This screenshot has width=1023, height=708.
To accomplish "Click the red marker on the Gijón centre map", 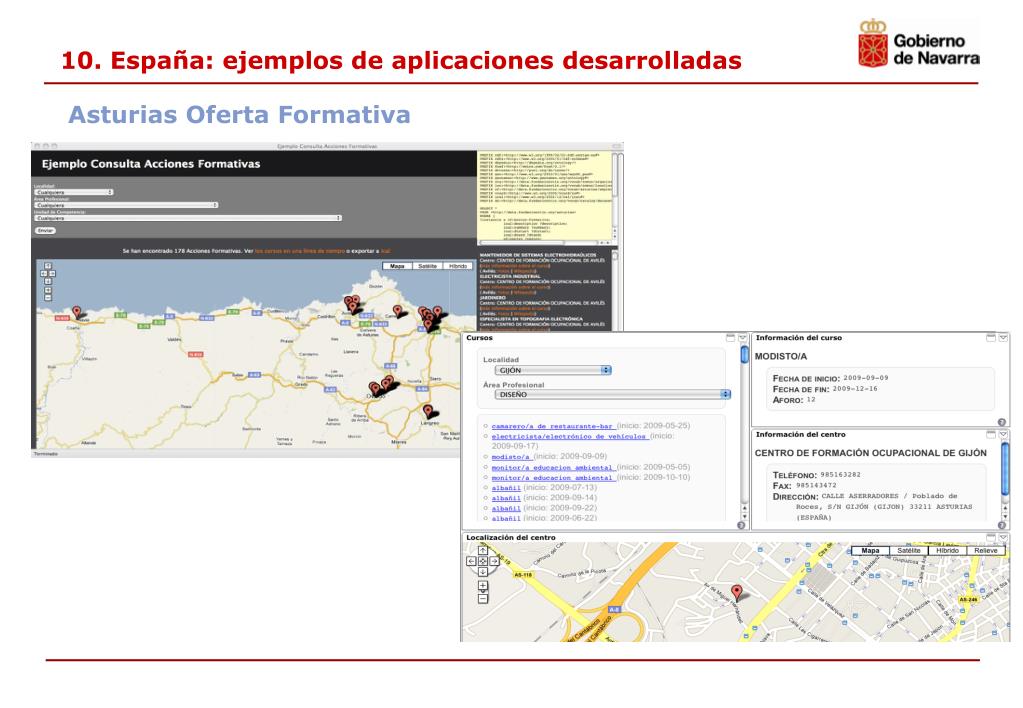I will pos(737,592).
